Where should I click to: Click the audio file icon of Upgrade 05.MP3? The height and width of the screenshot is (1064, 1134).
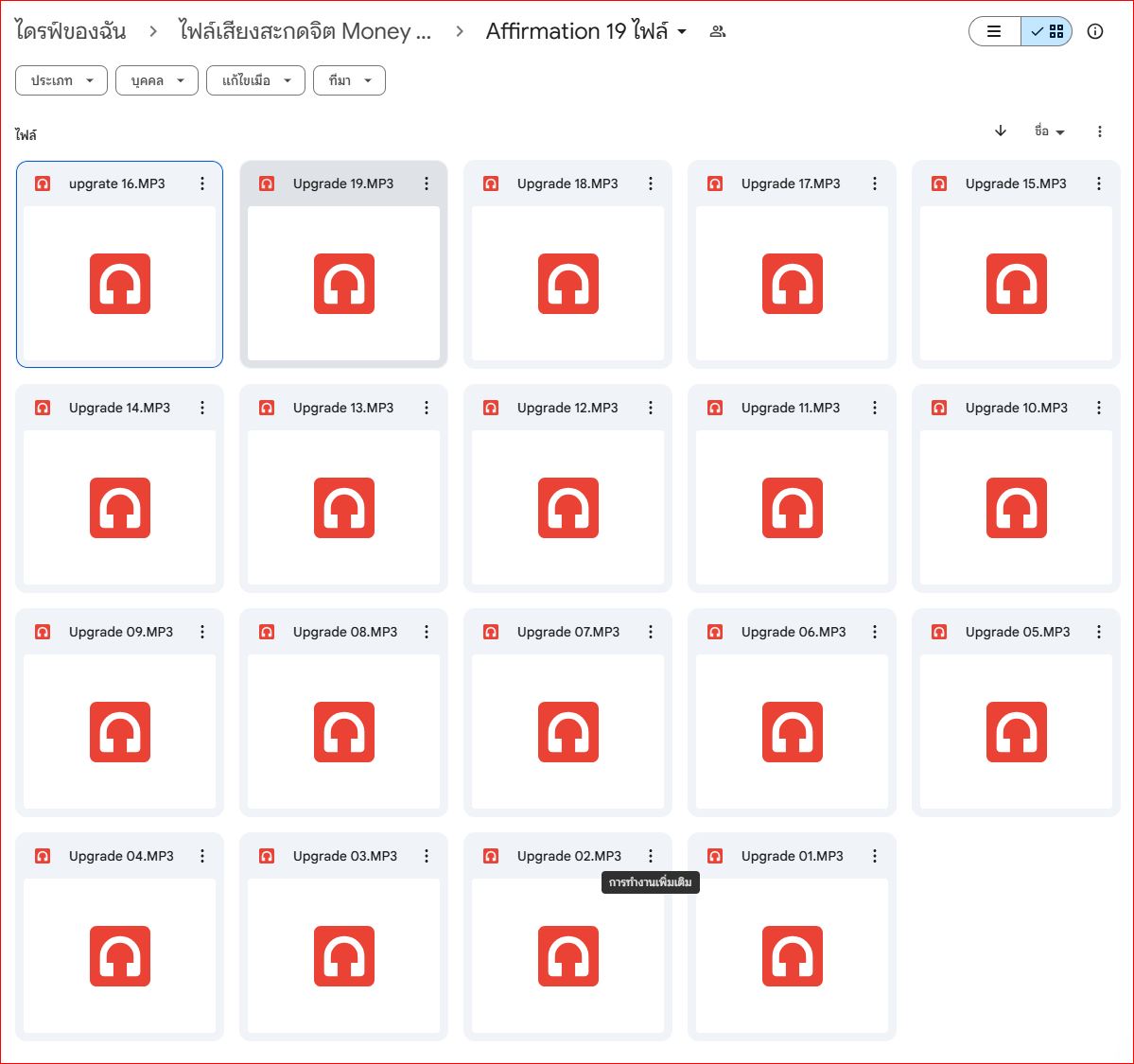click(x=1016, y=732)
